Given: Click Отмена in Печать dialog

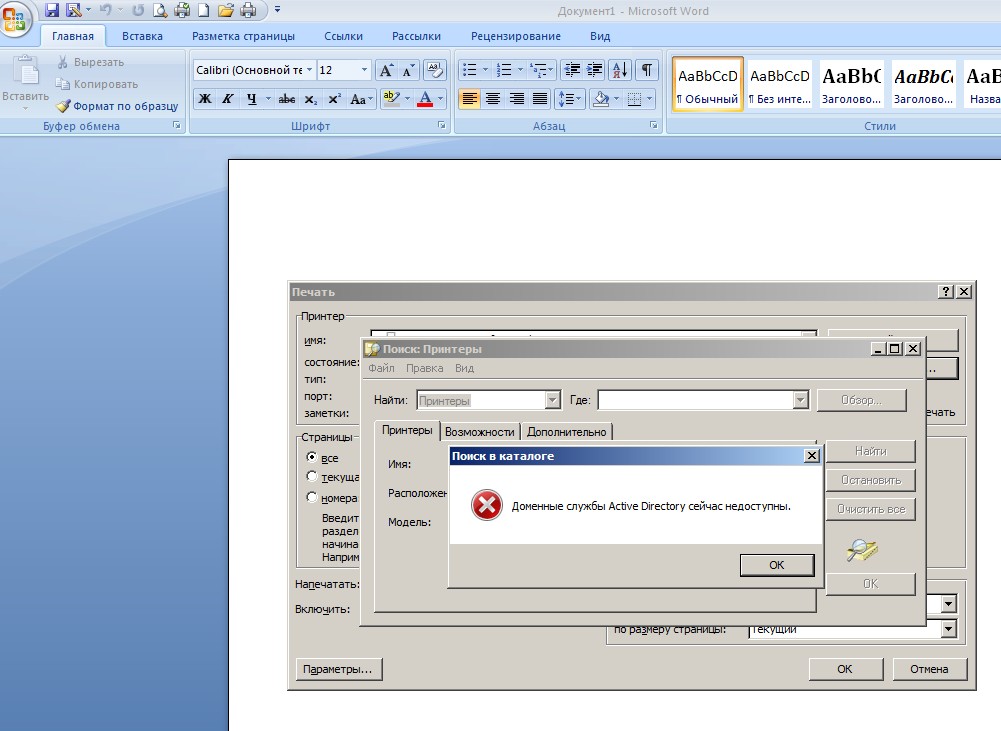Looking at the screenshot, I should tap(930, 669).
